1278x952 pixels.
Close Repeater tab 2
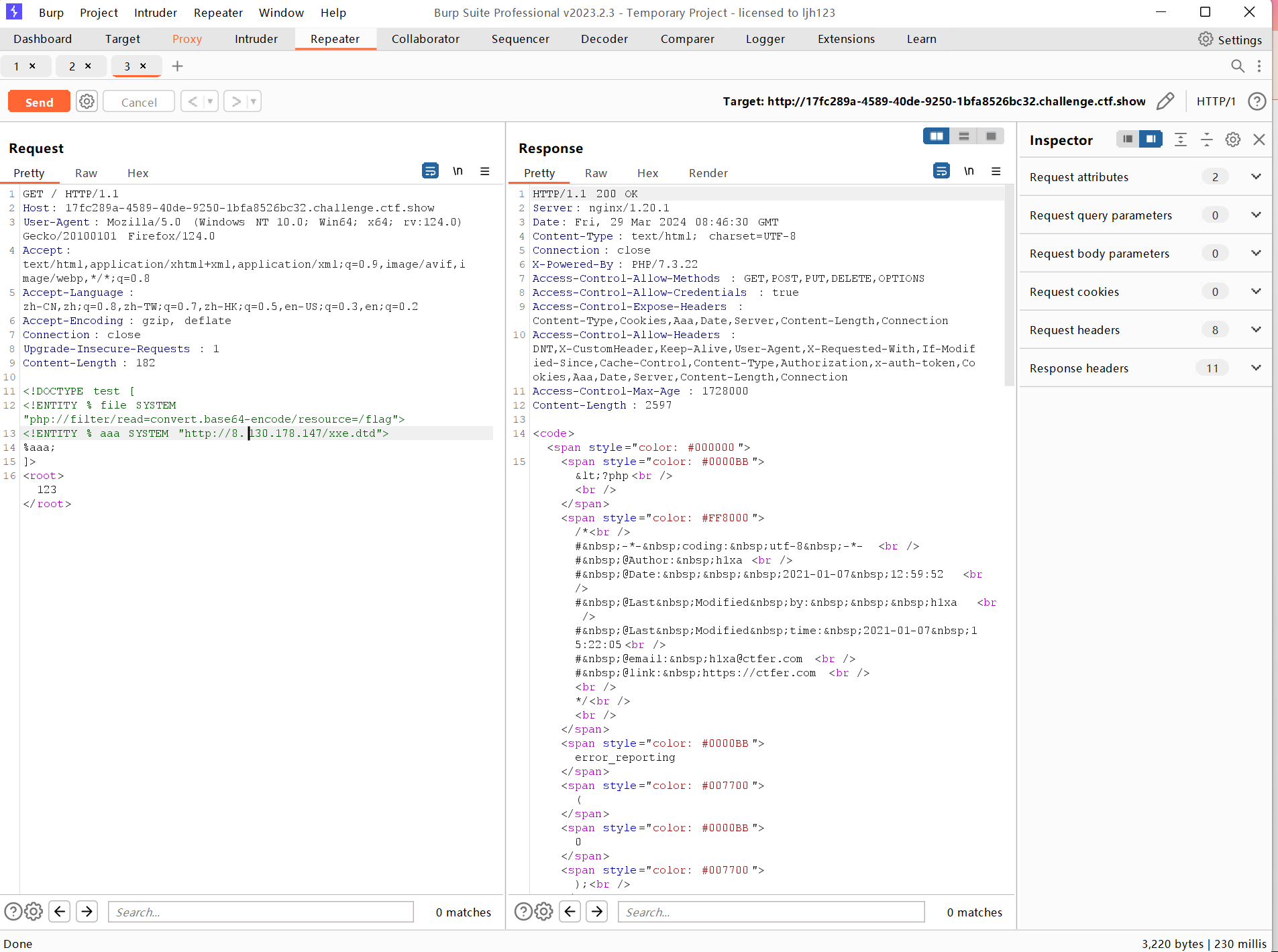[x=88, y=66]
